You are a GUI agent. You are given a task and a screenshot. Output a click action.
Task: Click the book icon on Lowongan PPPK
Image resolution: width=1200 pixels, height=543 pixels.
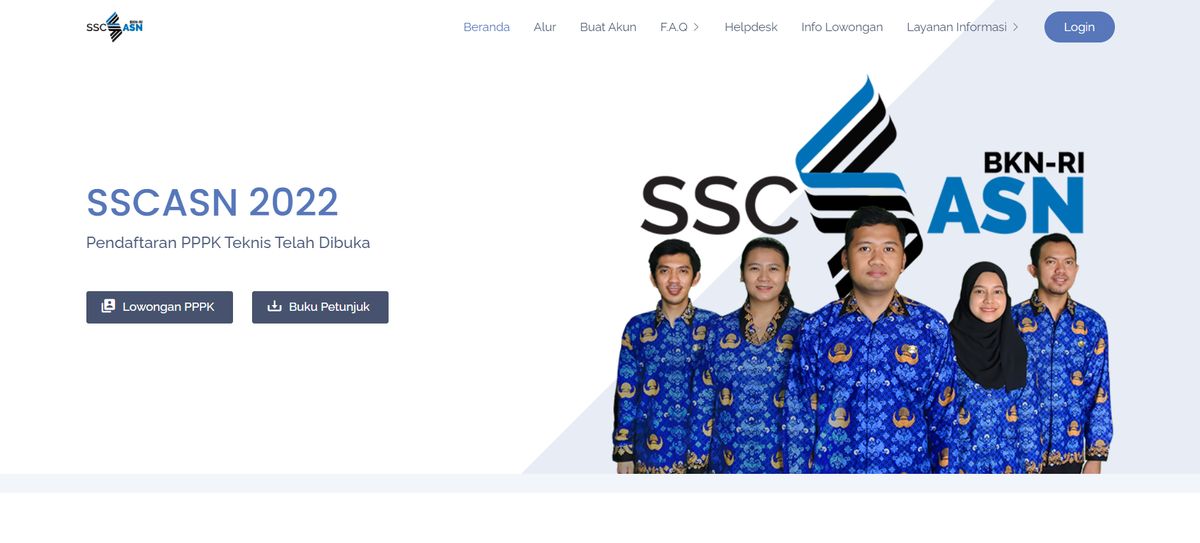[x=108, y=307]
